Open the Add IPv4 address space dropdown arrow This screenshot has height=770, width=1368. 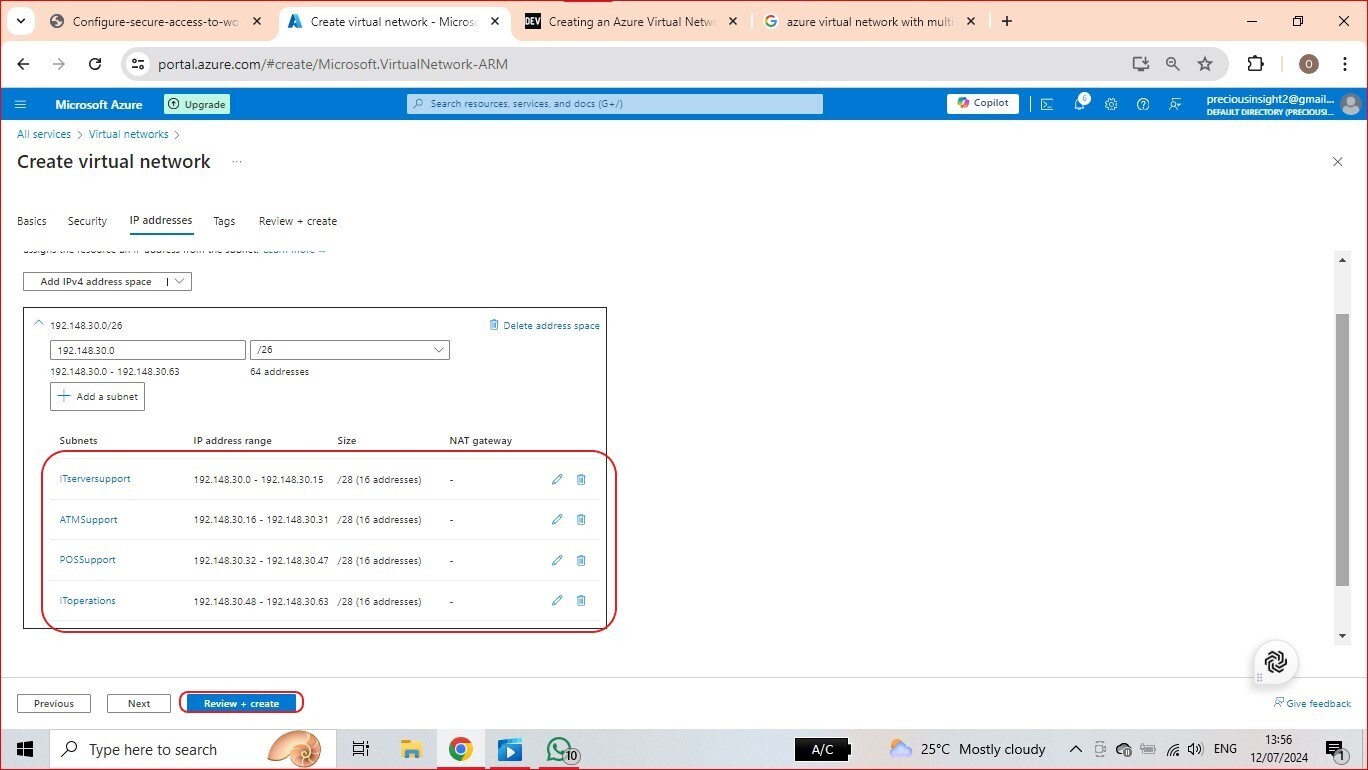[x=179, y=282]
